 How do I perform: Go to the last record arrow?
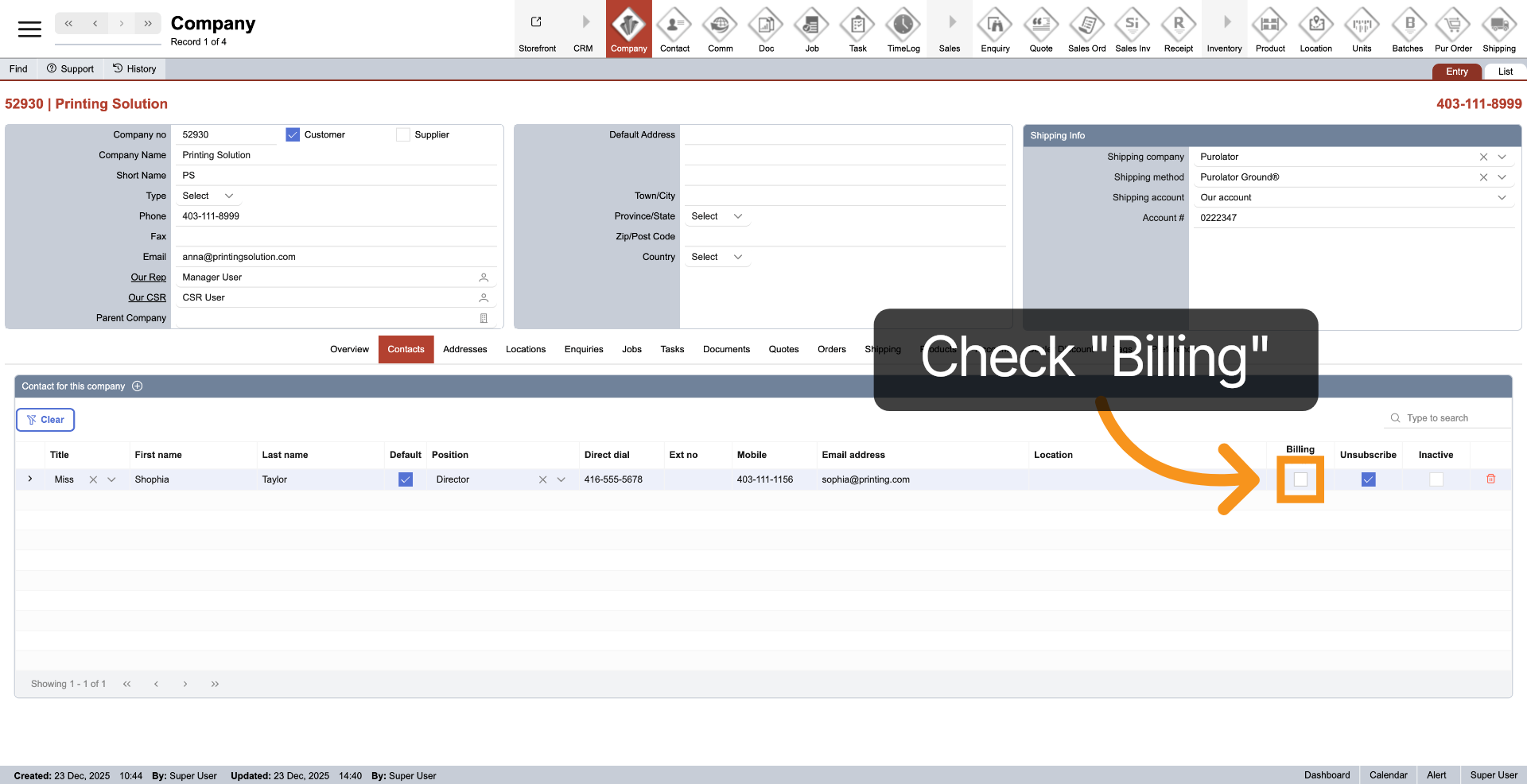tap(148, 24)
